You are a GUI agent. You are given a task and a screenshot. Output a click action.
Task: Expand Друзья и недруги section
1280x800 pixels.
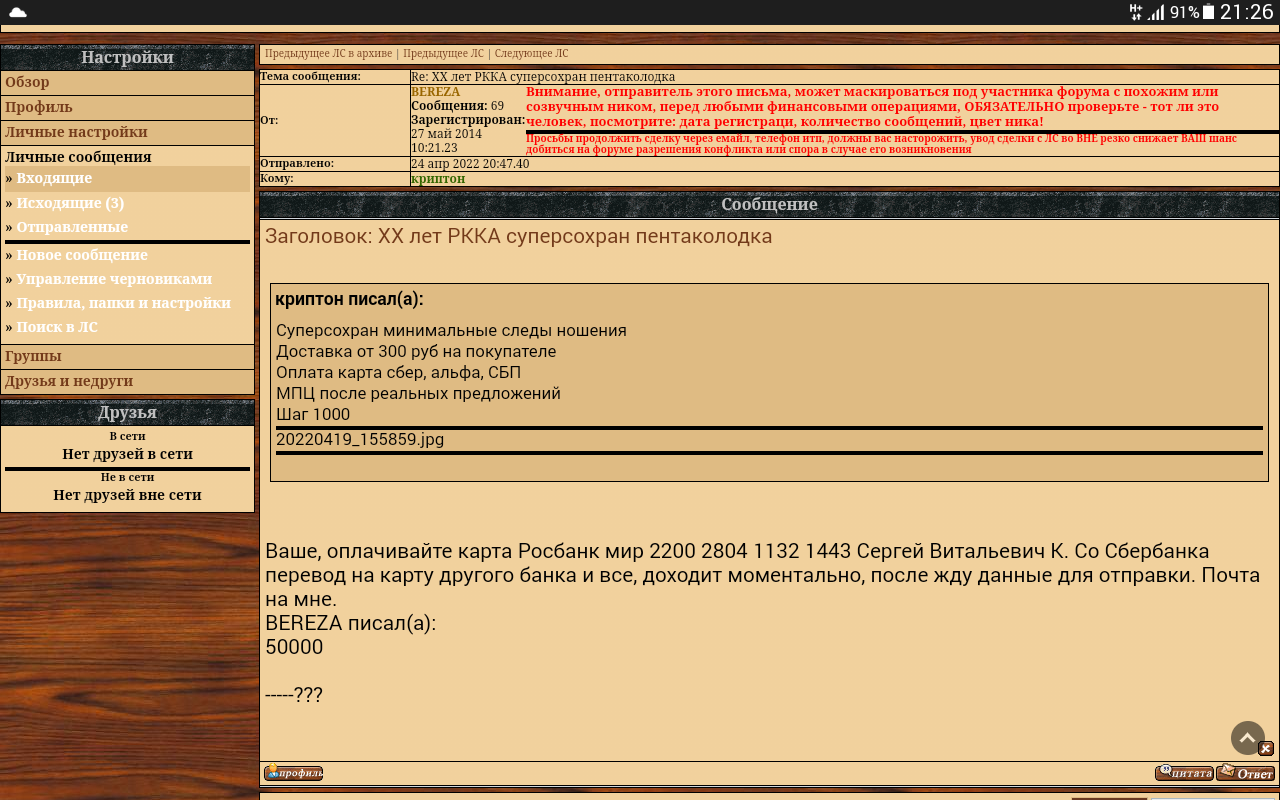coord(69,381)
